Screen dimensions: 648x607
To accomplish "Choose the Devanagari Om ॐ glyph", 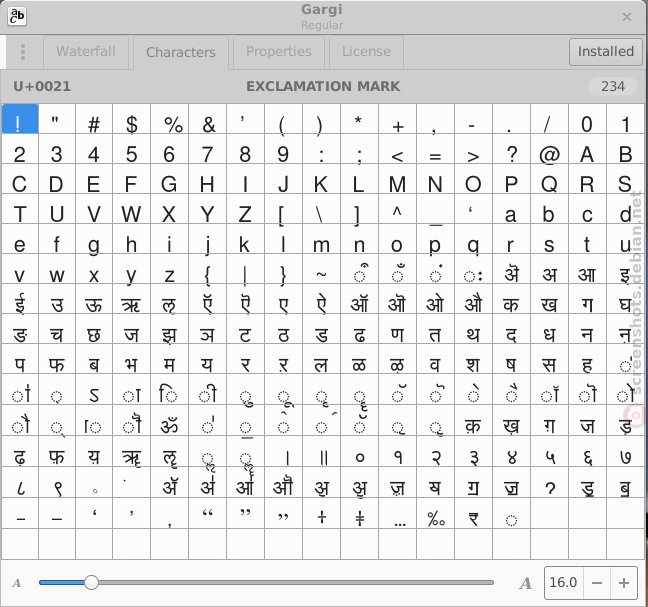I will [170, 420].
